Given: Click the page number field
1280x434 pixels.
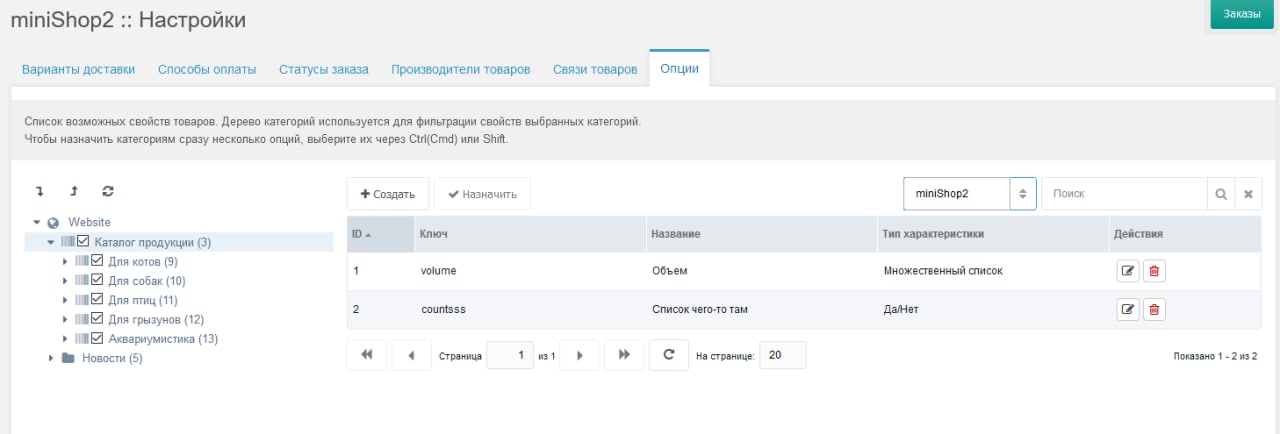Looking at the screenshot, I should click(510, 355).
